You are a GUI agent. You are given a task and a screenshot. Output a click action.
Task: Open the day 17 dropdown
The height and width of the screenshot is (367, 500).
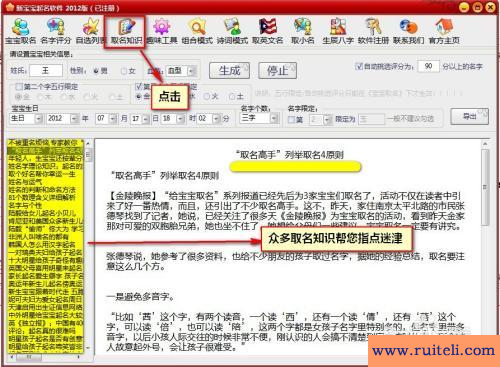146,119
